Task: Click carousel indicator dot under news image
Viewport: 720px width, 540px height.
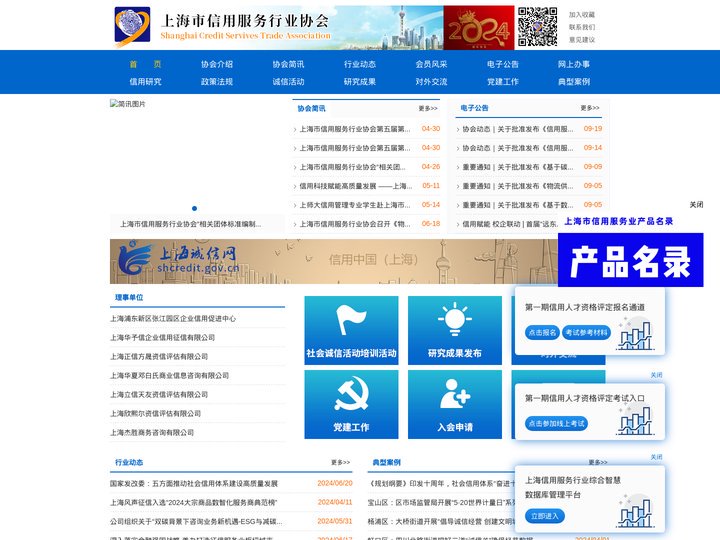Action: [x=194, y=208]
